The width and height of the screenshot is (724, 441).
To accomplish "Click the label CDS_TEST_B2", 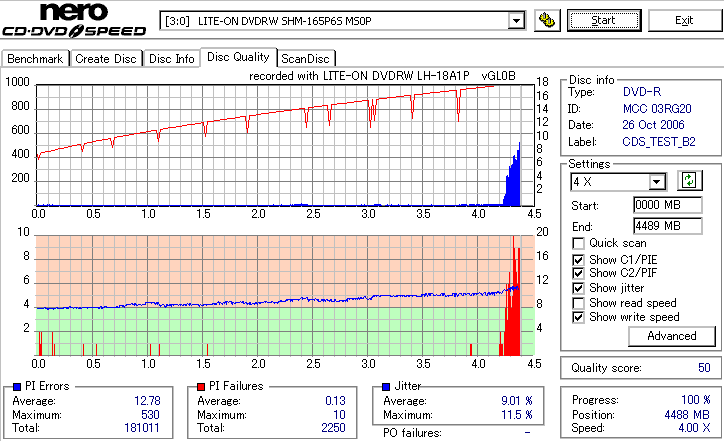I will click(659, 142).
